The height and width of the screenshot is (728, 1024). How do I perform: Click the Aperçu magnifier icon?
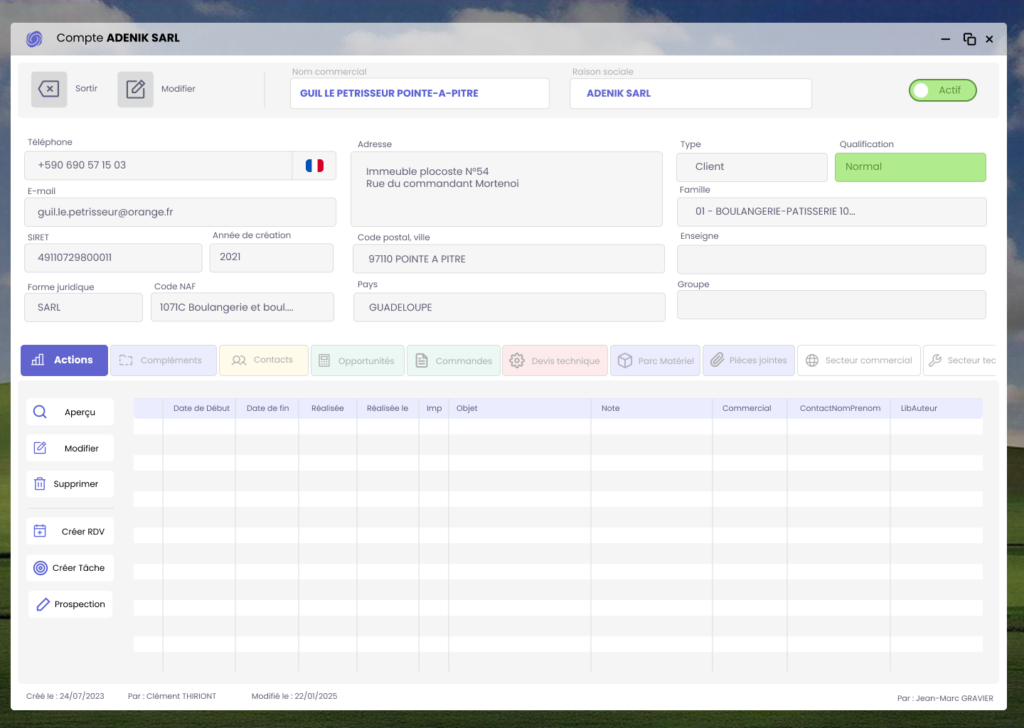click(40, 412)
